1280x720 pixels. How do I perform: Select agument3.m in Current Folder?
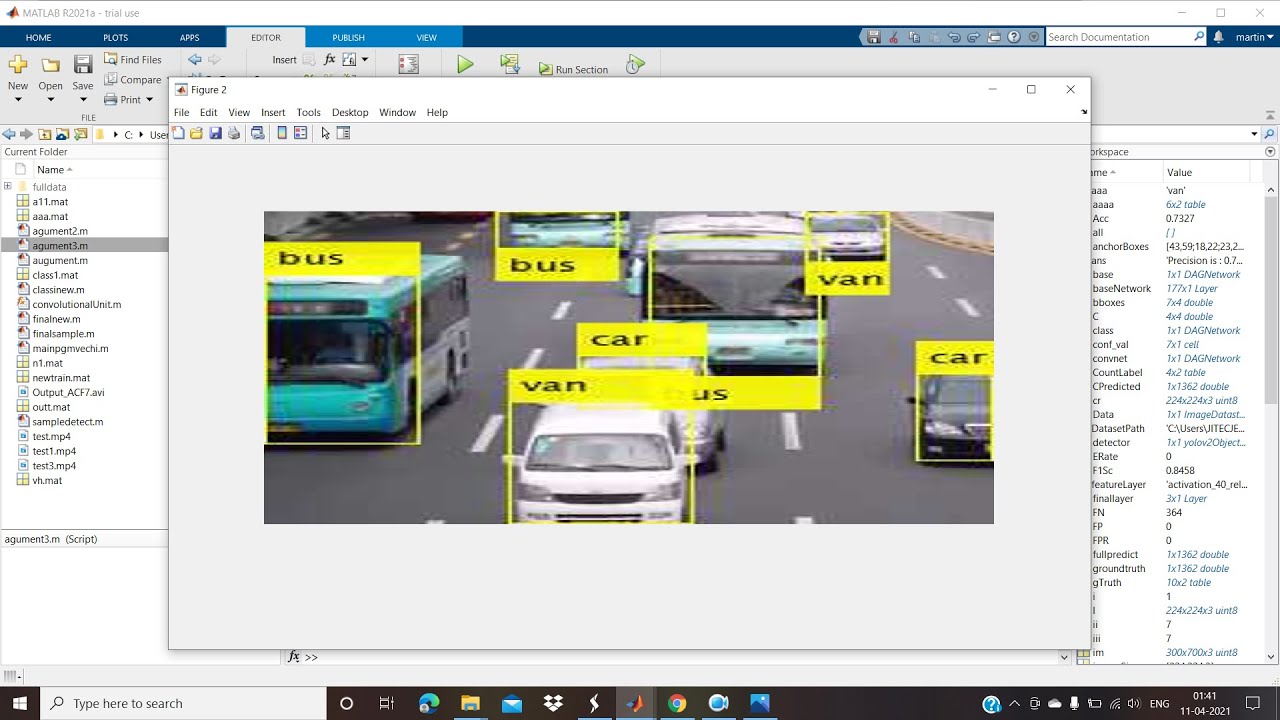point(84,246)
